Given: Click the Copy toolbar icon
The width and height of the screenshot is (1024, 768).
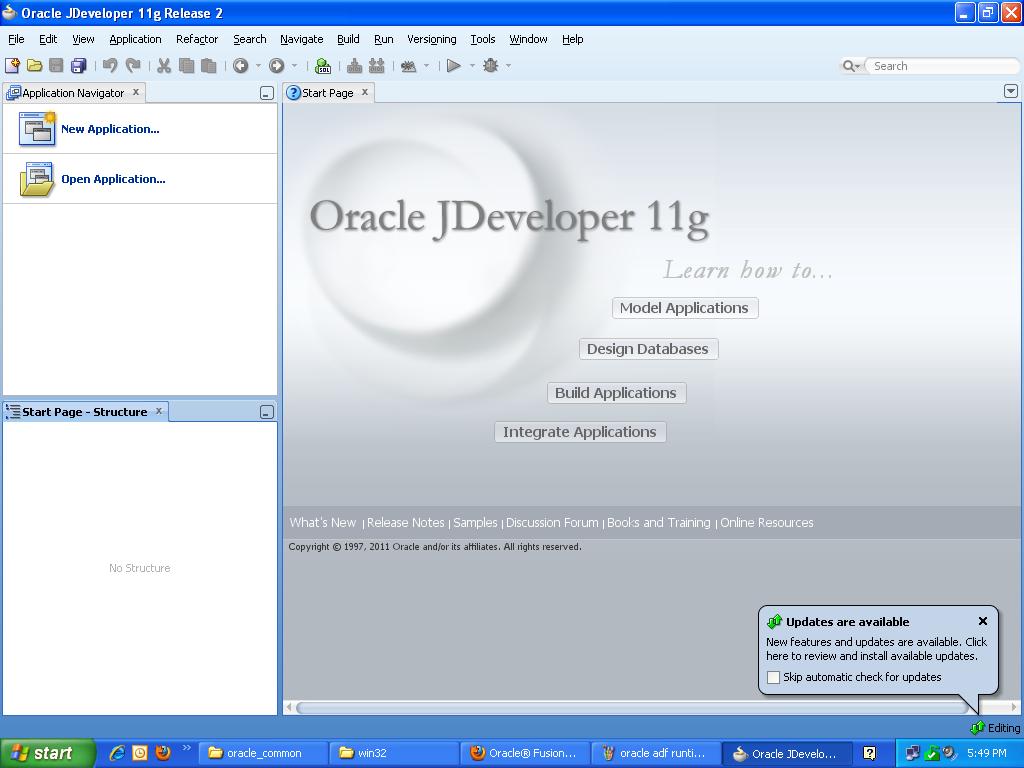Looking at the screenshot, I should pos(186,65).
